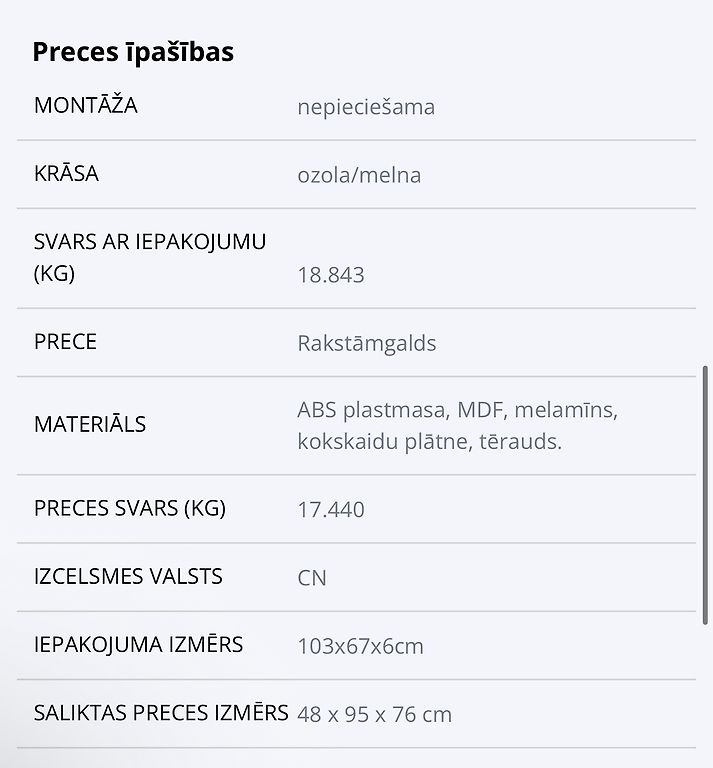The image size is (713, 768).
Task: Select the 17.440 product weight value
Action: pos(331,510)
